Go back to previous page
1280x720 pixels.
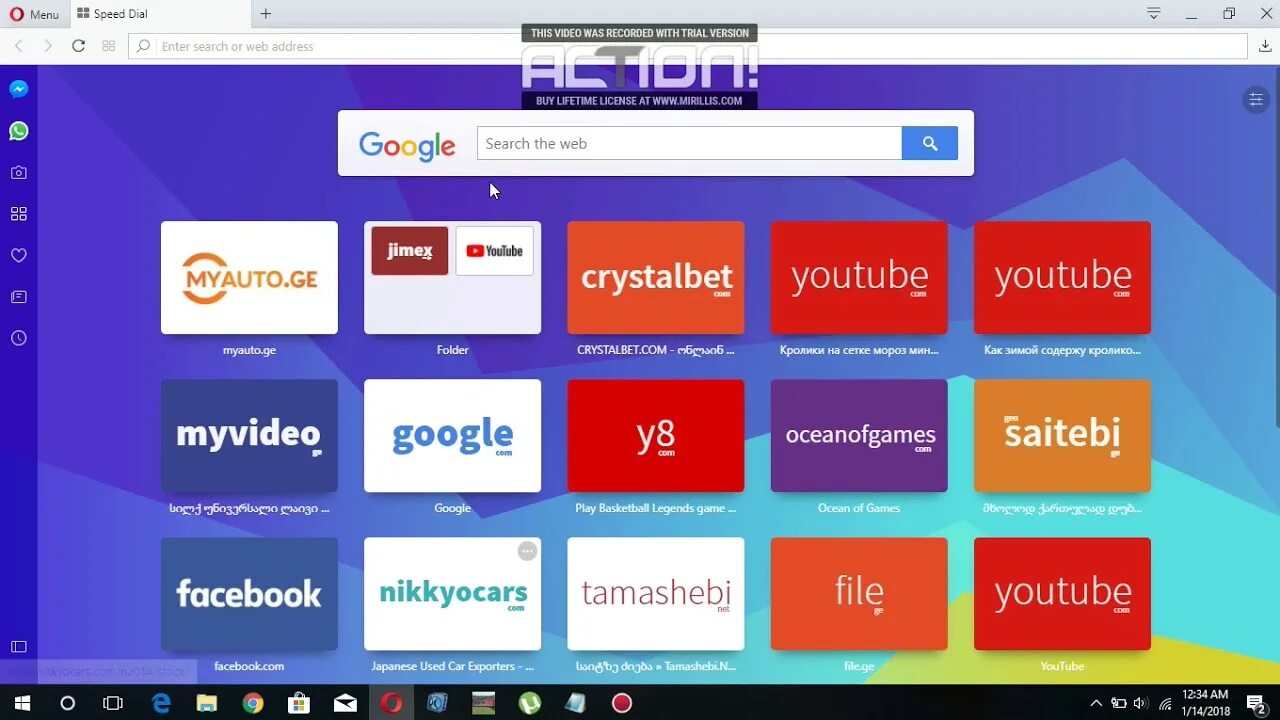pos(18,46)
